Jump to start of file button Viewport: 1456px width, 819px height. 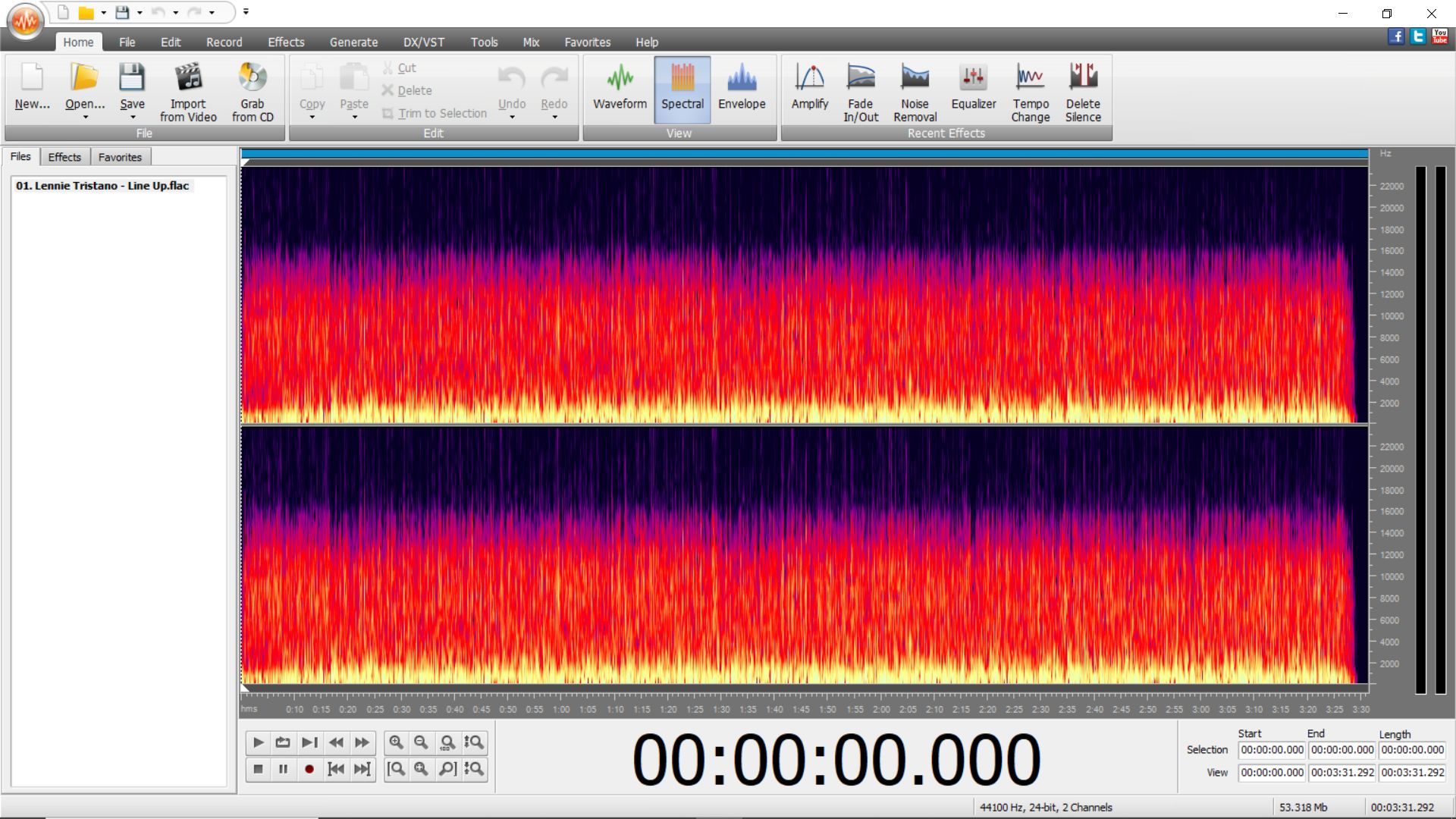pos(336,769)
